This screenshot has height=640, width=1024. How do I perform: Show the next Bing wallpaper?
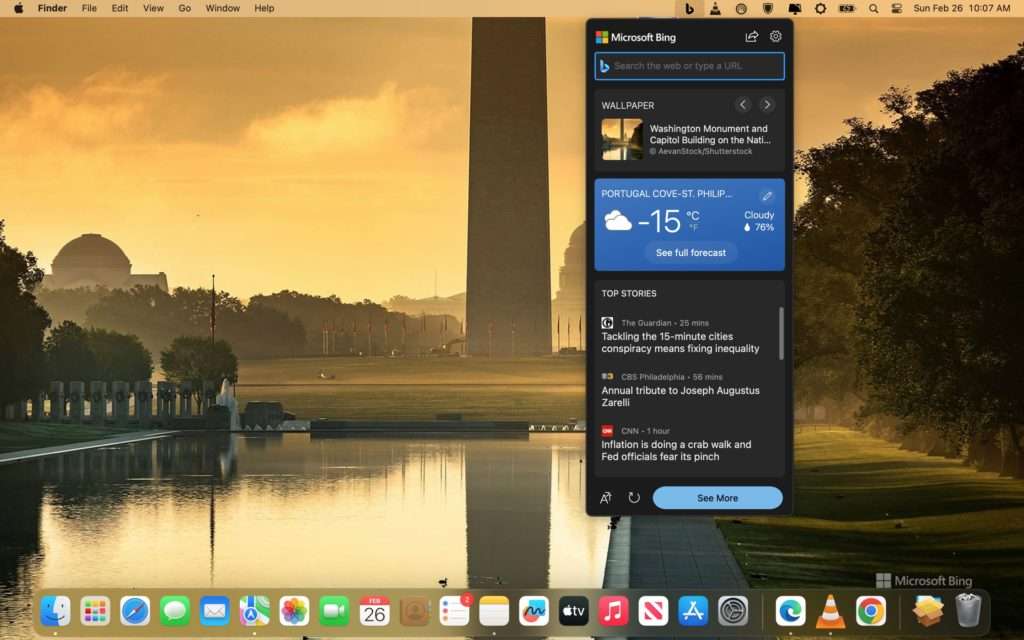point(767,104)
